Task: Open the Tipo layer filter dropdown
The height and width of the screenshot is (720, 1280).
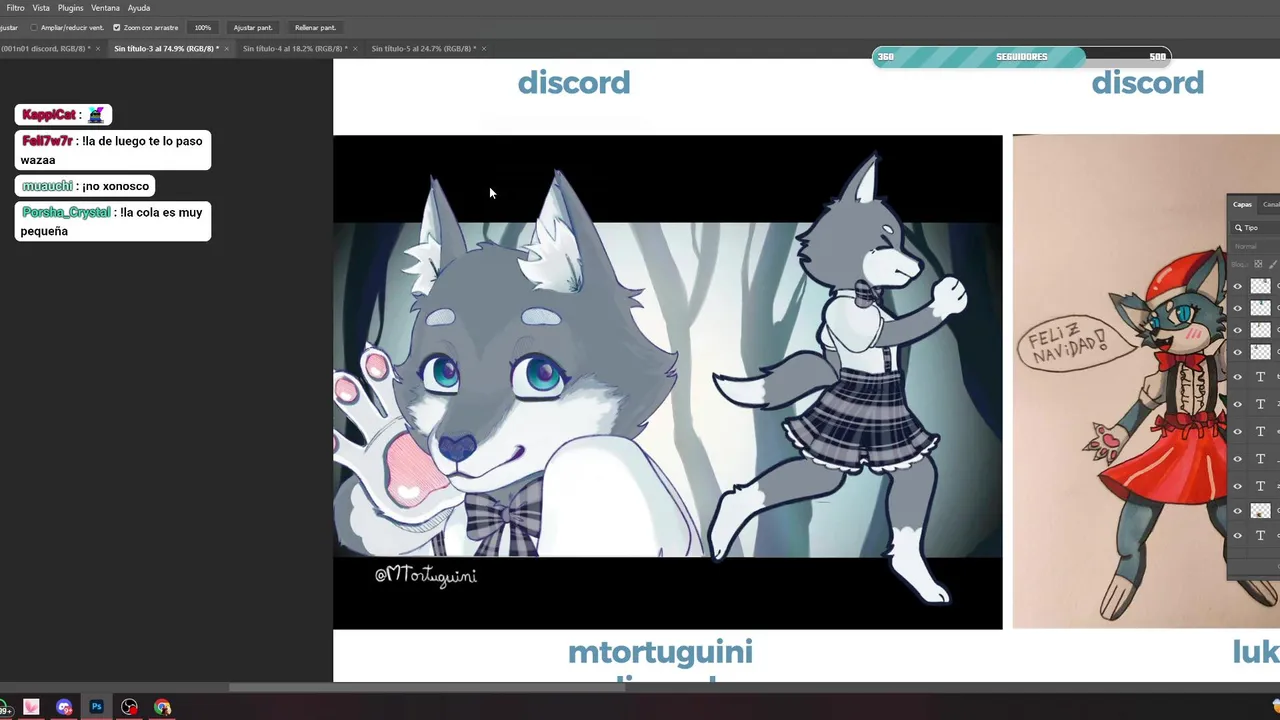Action: click(x=1256, y=228)
